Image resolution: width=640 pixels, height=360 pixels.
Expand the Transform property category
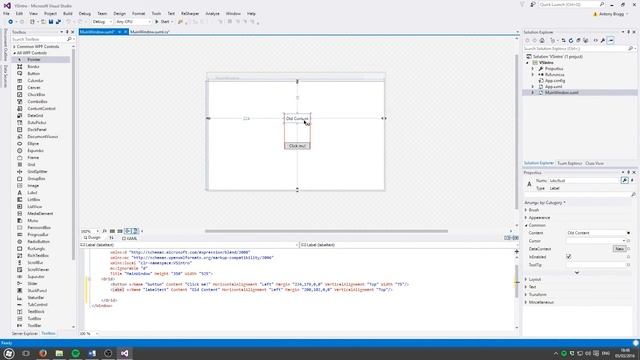[526, 294]
